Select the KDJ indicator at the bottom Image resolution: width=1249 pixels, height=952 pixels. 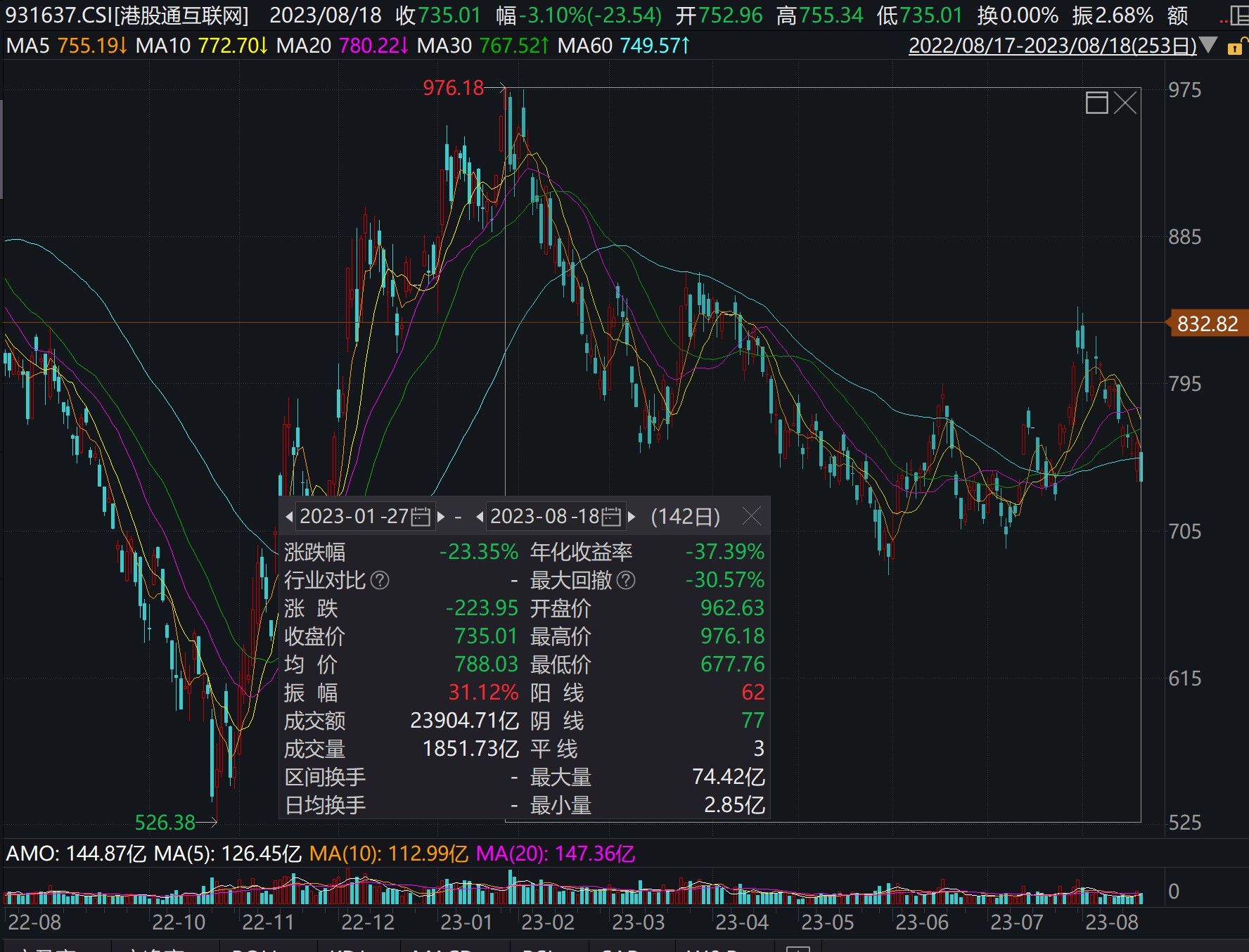(350, 949)
